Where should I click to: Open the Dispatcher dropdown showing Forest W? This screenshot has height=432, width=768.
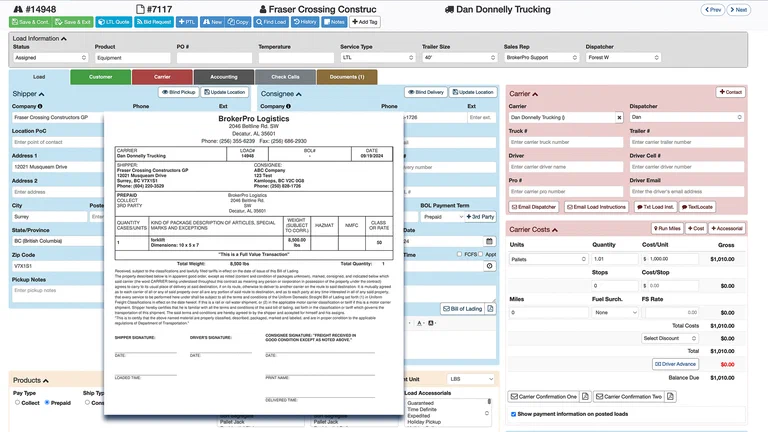pyautogui.click(x=623, y=58)
